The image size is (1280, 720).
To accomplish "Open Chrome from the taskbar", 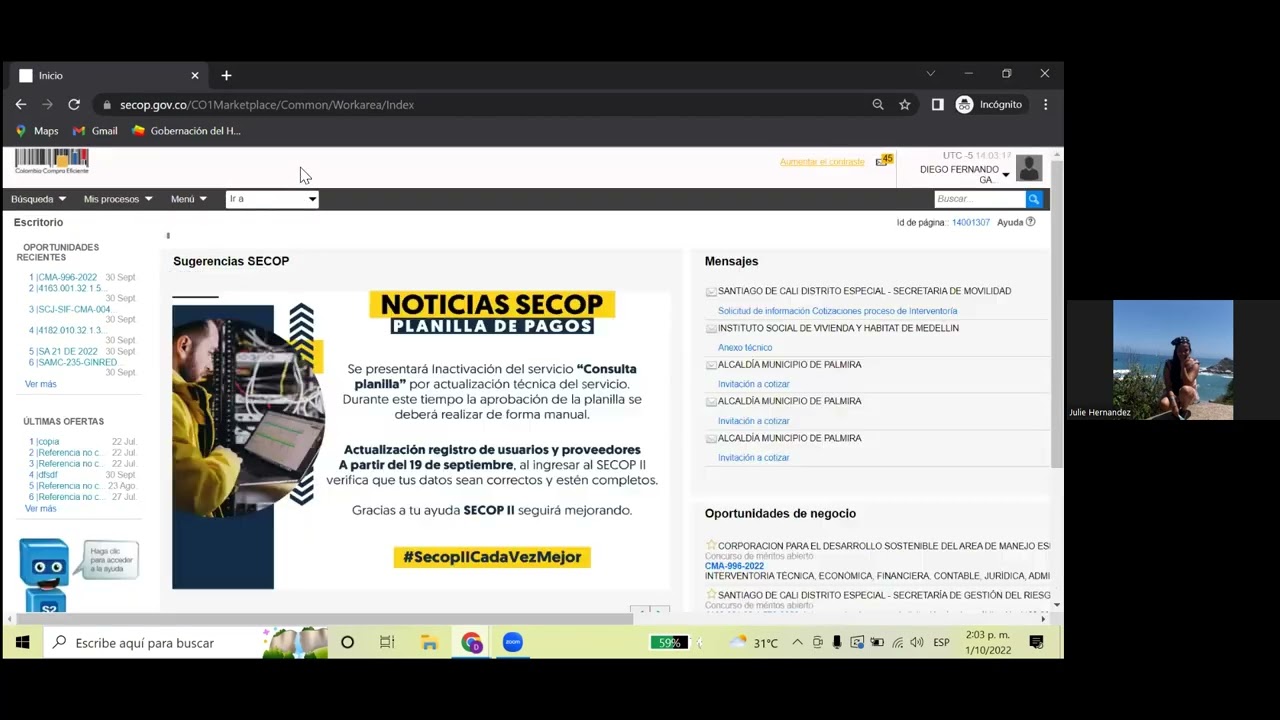I will coord(471,642).
